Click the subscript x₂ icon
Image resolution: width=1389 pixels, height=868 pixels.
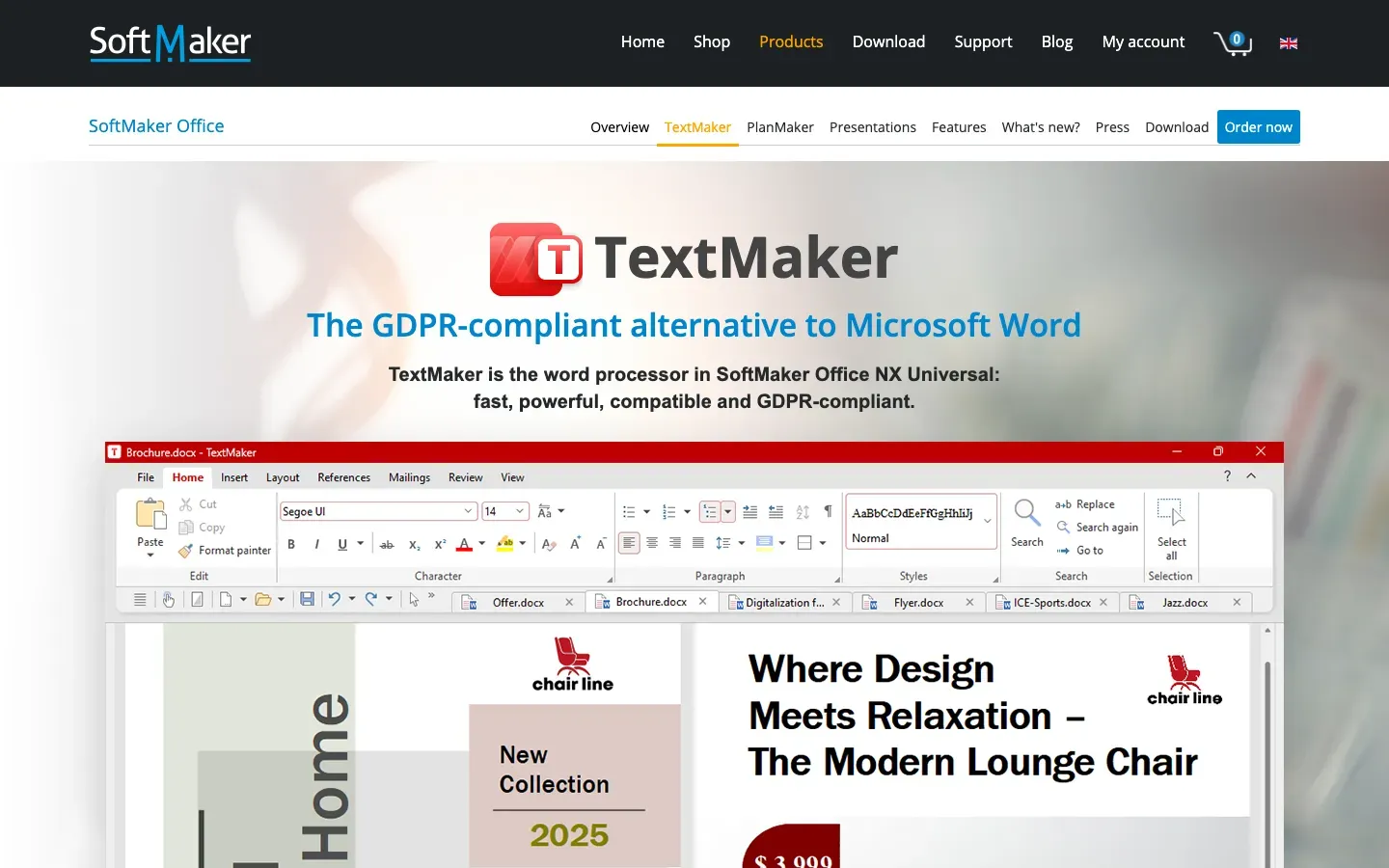(414, 544)
